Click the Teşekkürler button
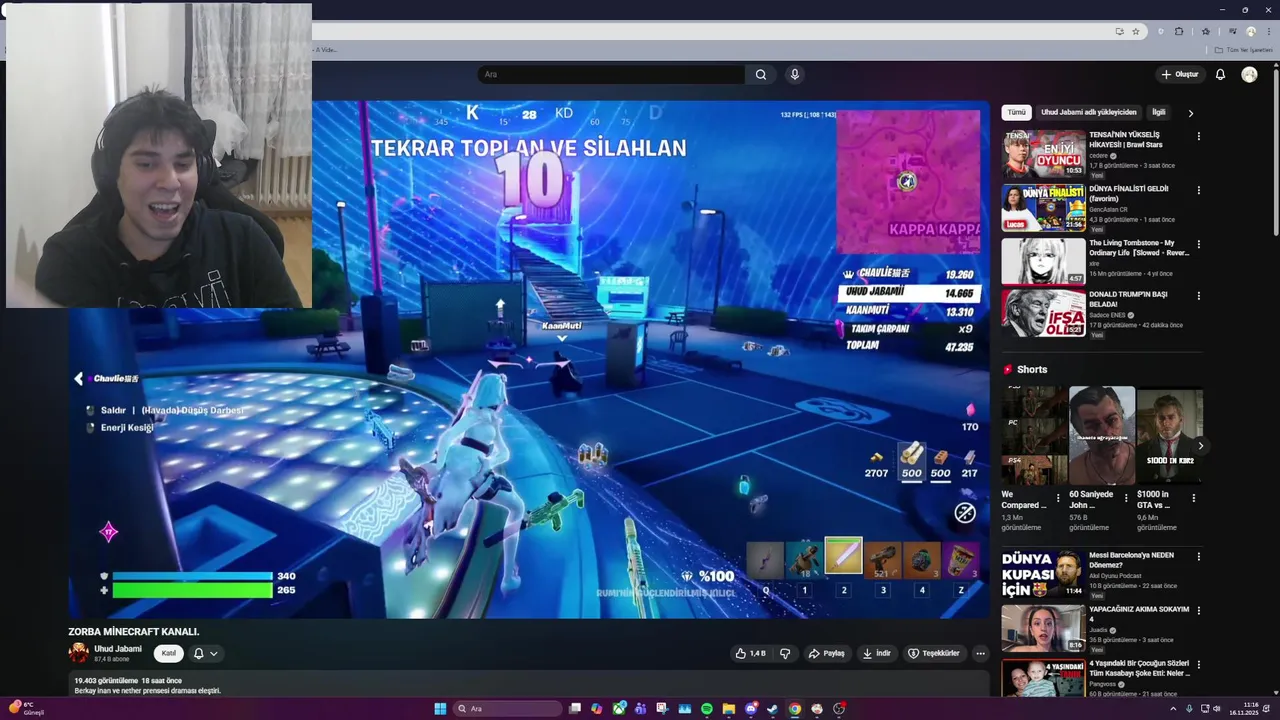The width and height of the screenshot is (1280, 720). point(934,653)
